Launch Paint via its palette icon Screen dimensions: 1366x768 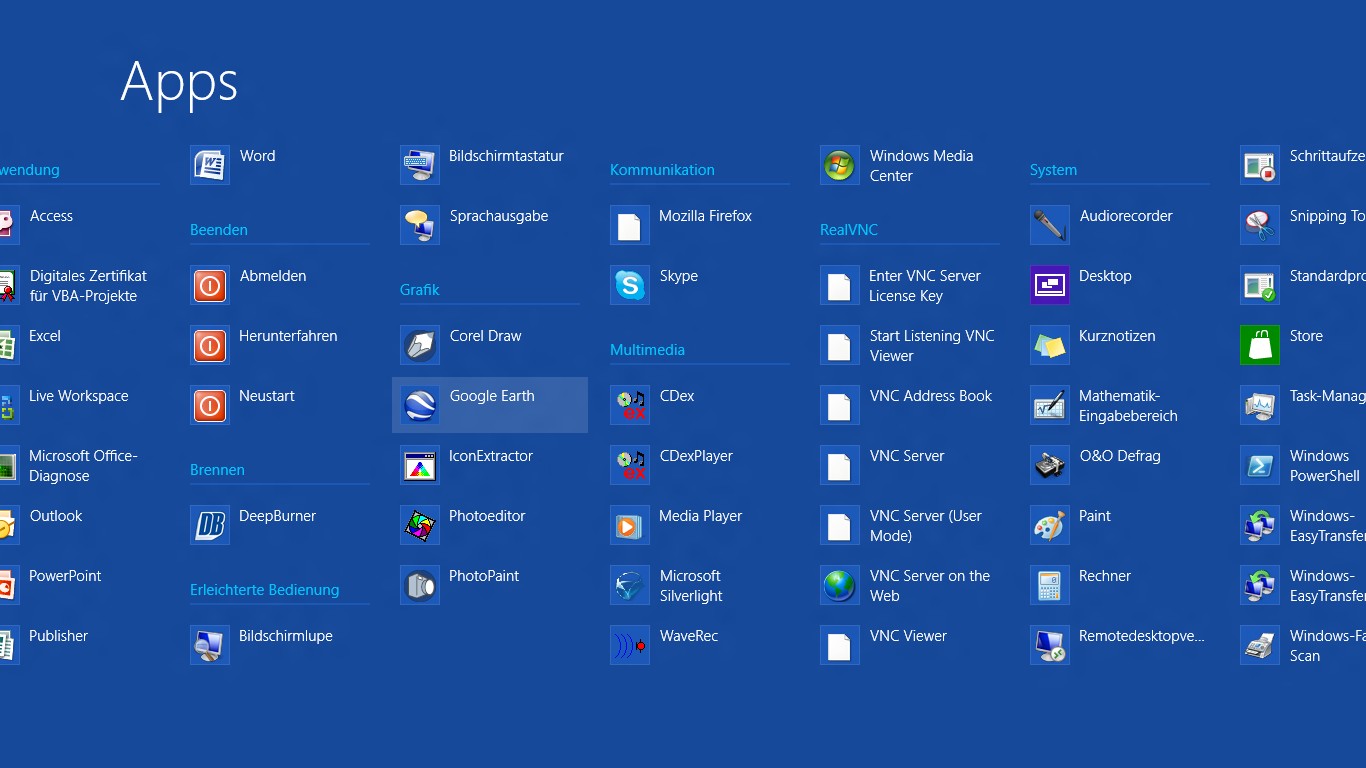click(1050, 525)
